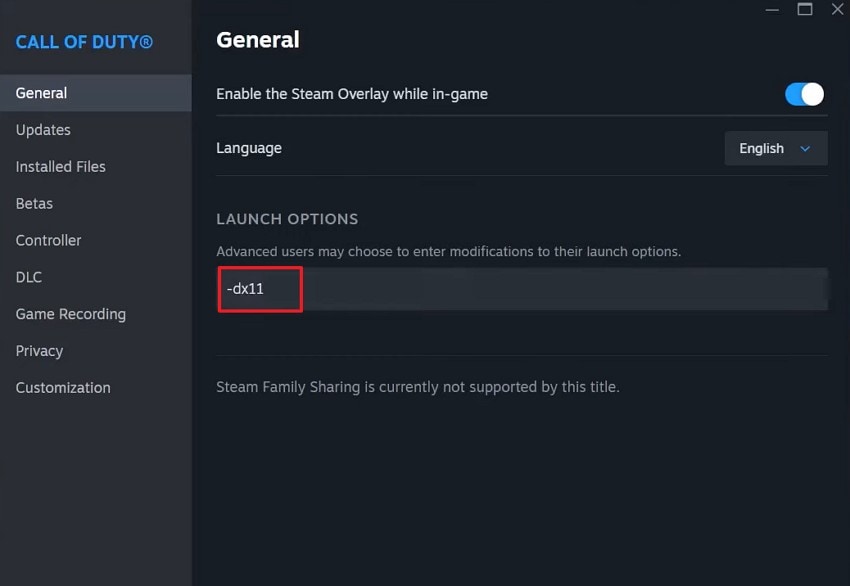Open the Installed Files section
850x586 pixels.
60,166
